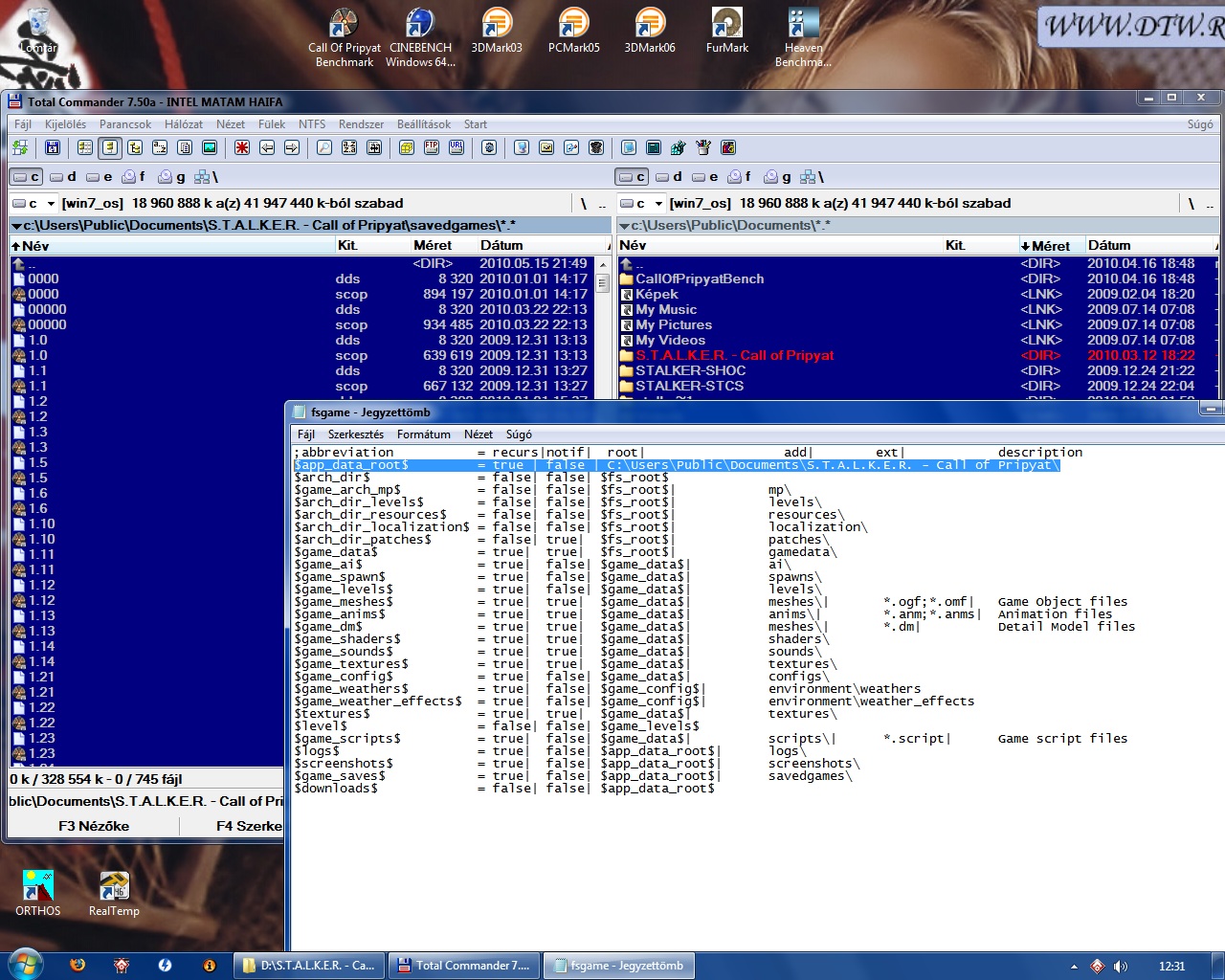Click the refresh panel toolbar icon
1225x980 pixels.
[20, 147]
